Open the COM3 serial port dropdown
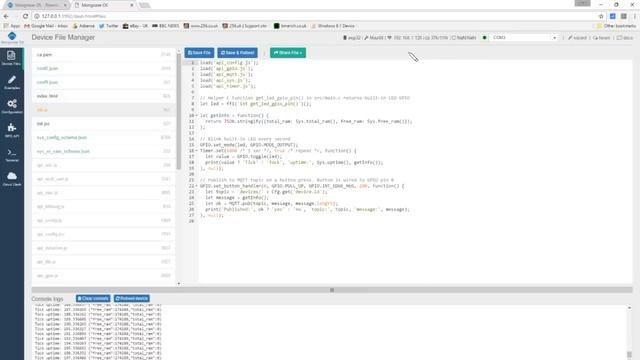This screenshot has width=640, height=360. pyautogui.click(x=524, y=38)
